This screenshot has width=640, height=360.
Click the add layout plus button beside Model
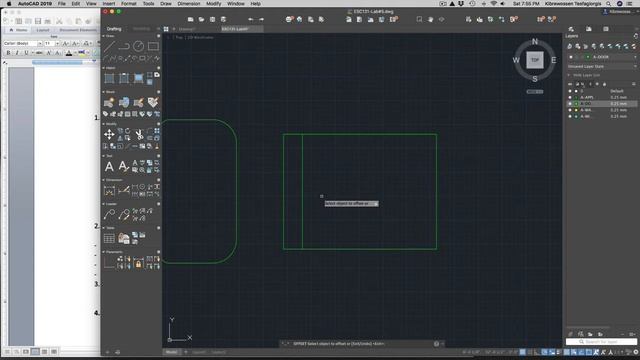coord(186,352)
